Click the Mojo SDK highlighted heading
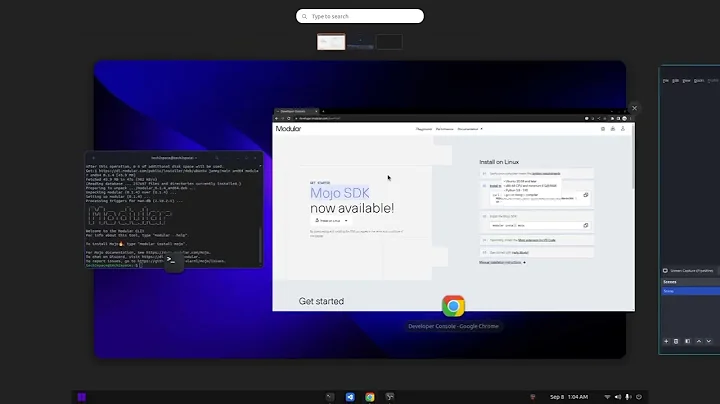This screenshot has height=404, width=720. [340, 193]
